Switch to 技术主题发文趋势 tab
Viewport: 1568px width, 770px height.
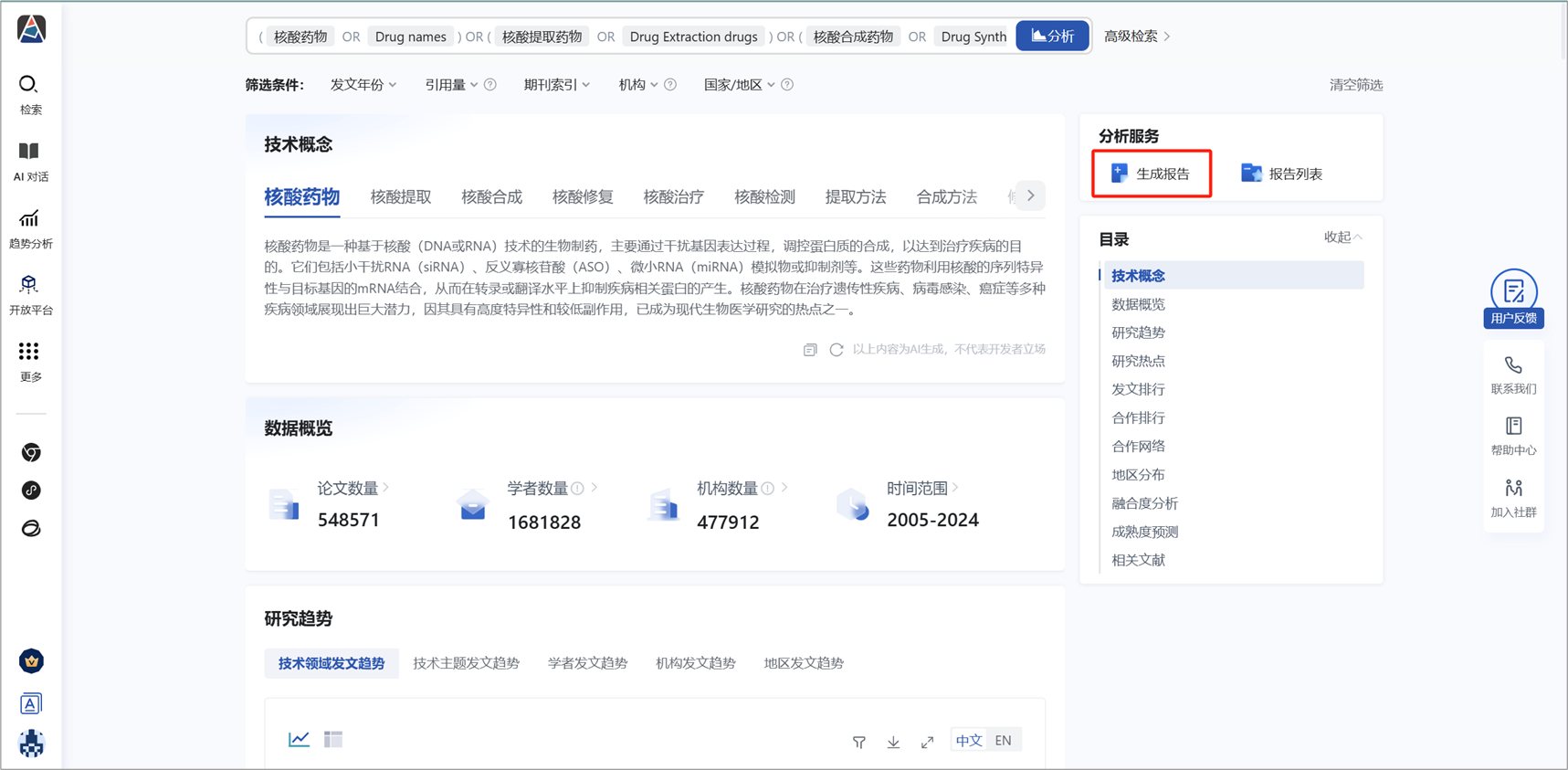466,663
